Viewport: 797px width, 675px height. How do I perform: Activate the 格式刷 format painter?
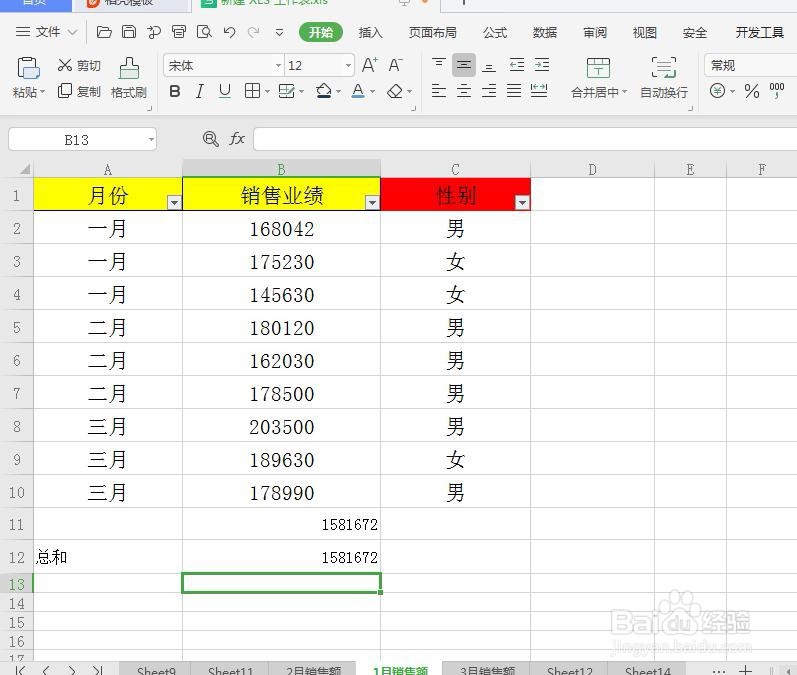(129, 78)
